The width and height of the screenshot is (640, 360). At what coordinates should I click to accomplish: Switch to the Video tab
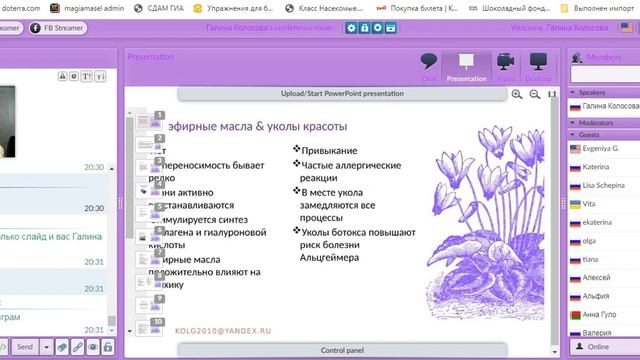505,67
